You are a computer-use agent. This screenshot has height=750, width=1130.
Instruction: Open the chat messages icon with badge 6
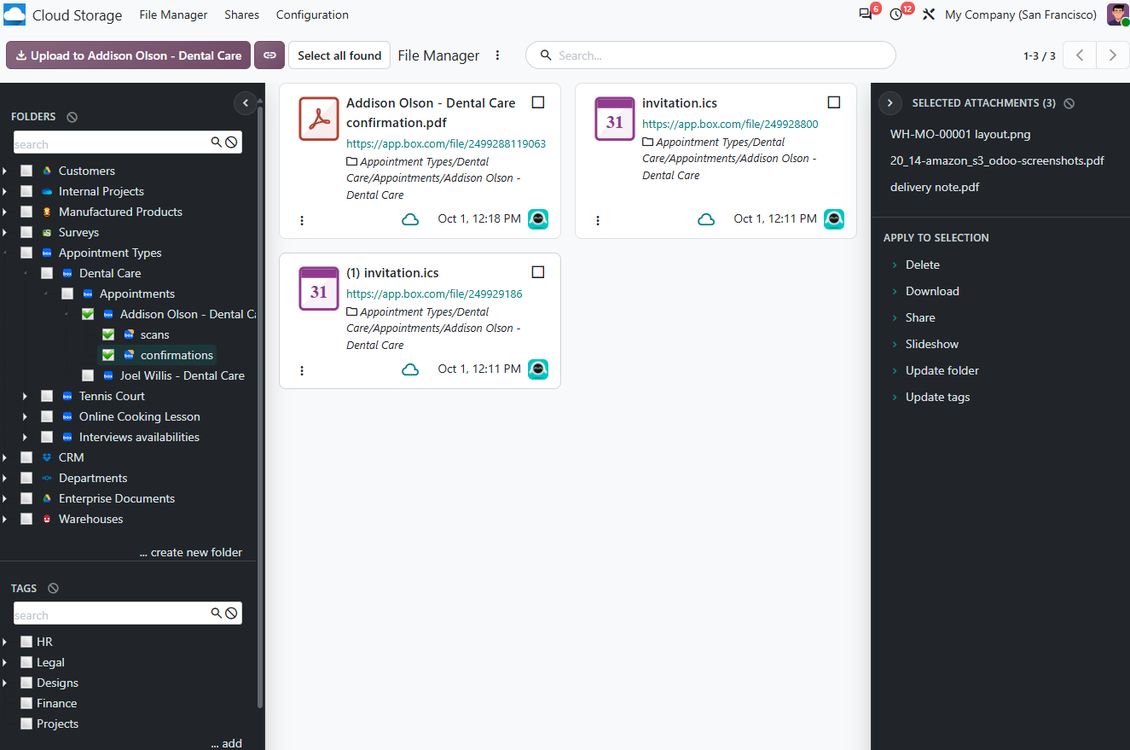point(866,14)
